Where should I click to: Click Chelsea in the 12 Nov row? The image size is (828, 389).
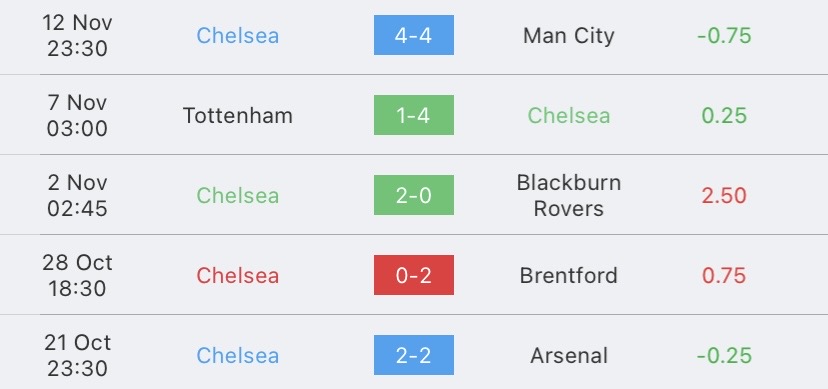coord(238,35)
